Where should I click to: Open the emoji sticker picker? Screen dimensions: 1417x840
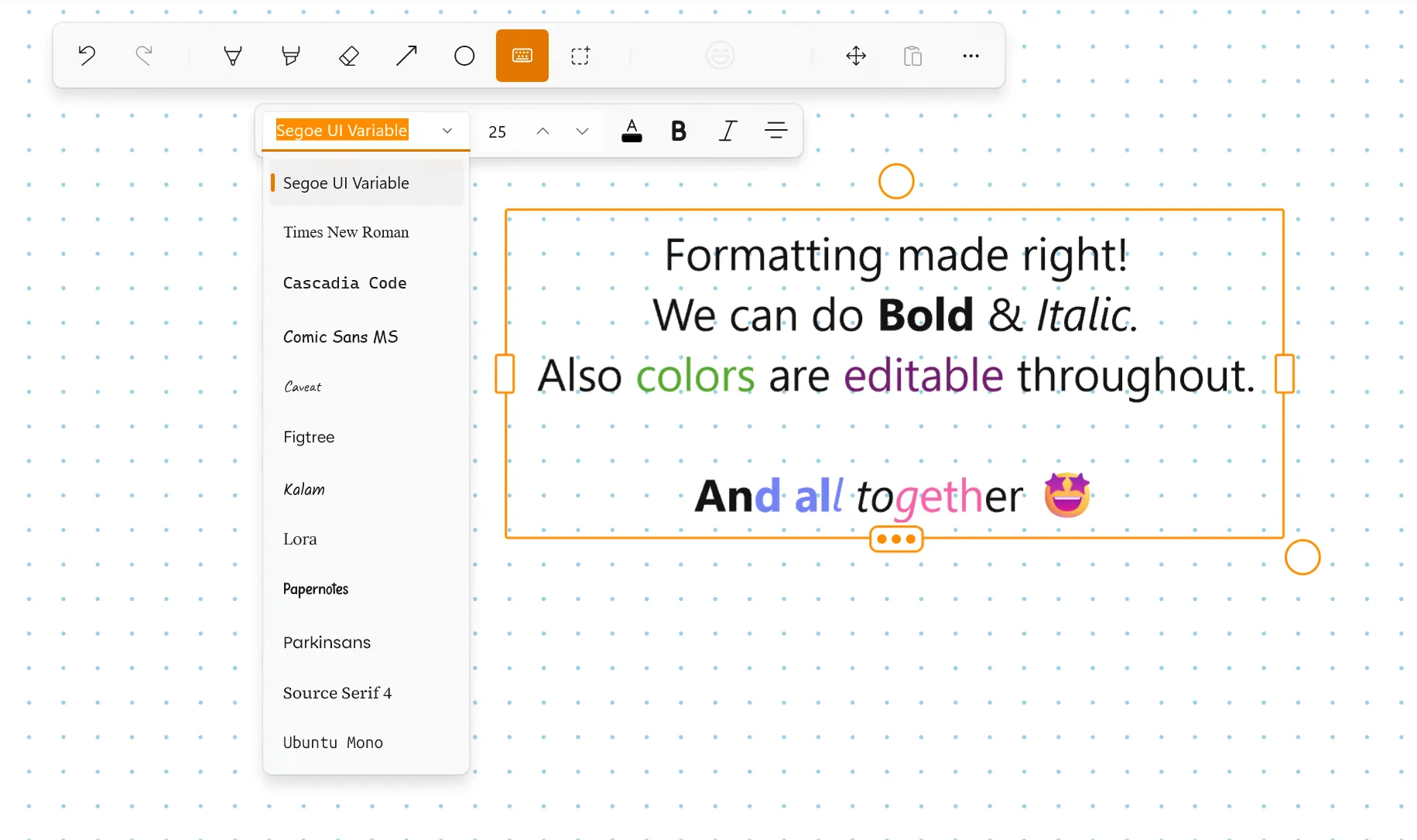point(720,56)
